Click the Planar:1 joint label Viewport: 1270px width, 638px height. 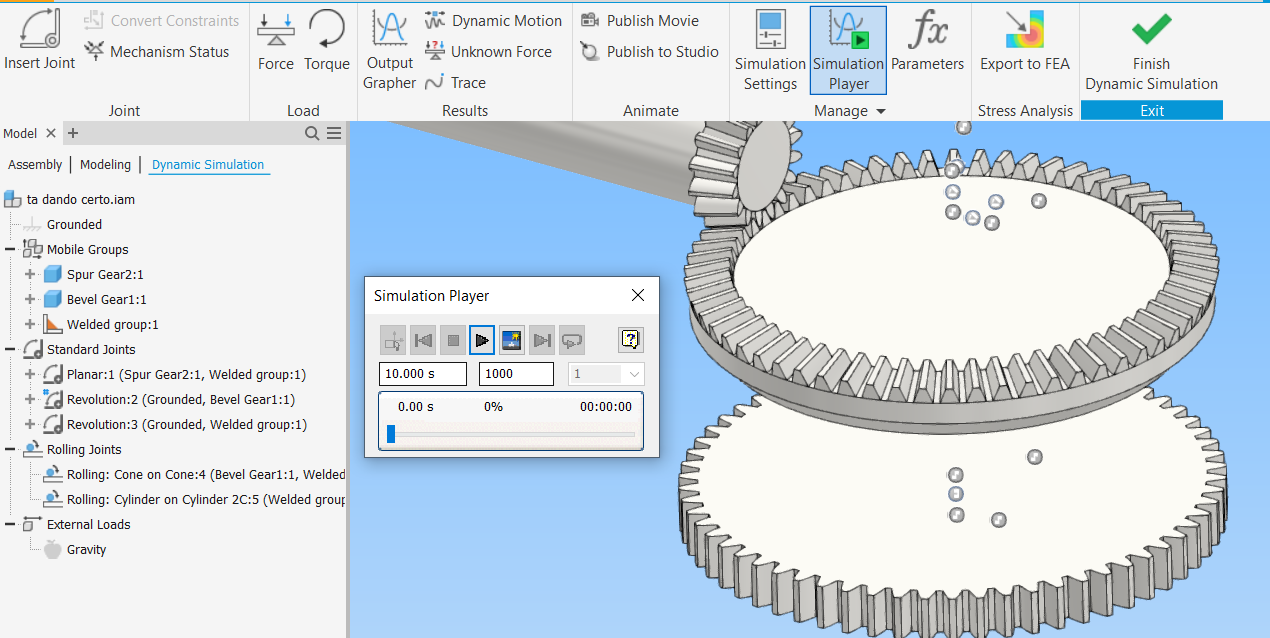tap(186, 374)
